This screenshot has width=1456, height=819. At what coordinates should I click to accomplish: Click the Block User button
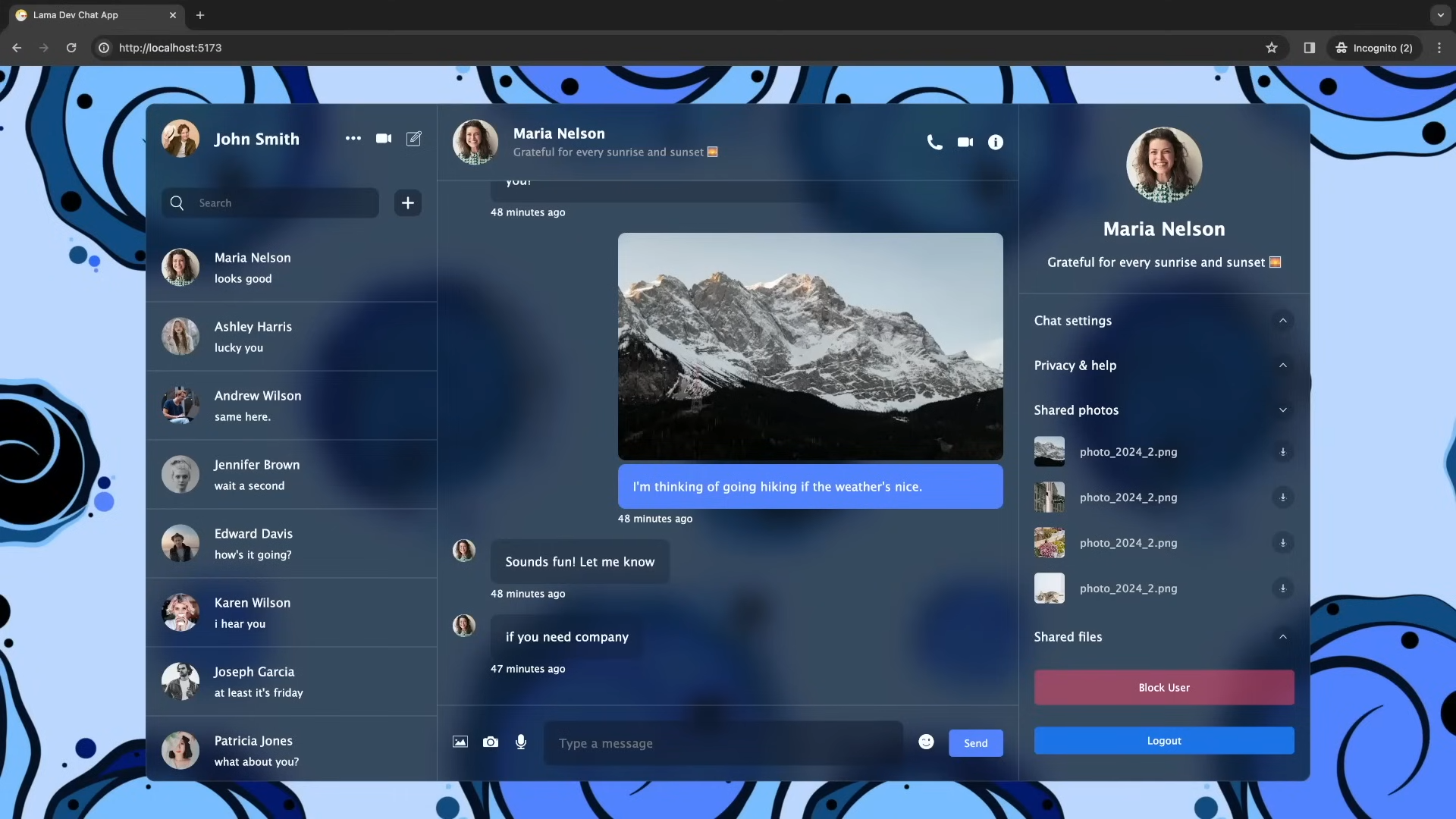point(1163,688)
